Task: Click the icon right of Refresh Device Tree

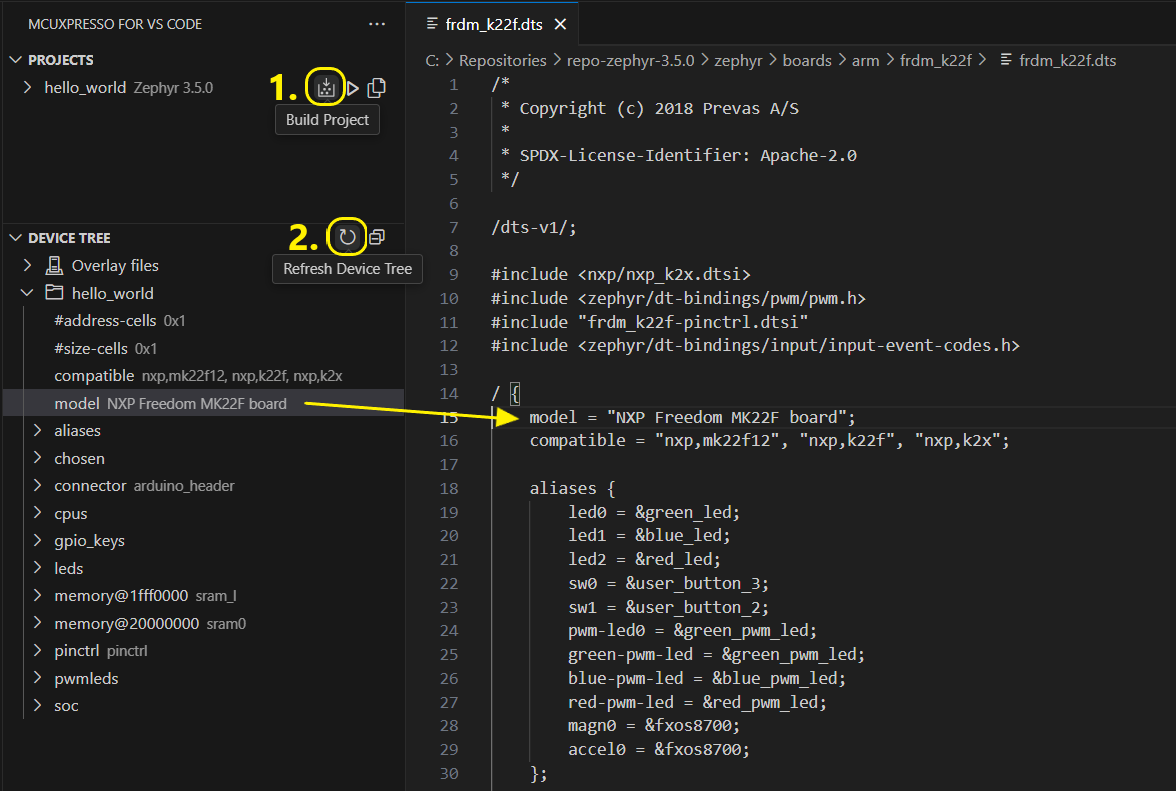Action: coord(376,237)
